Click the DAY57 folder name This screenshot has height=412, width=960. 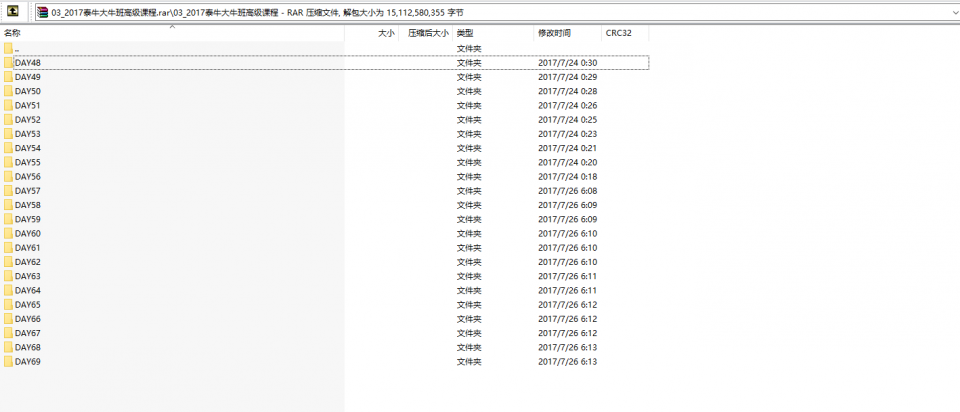tap(28, 191)
